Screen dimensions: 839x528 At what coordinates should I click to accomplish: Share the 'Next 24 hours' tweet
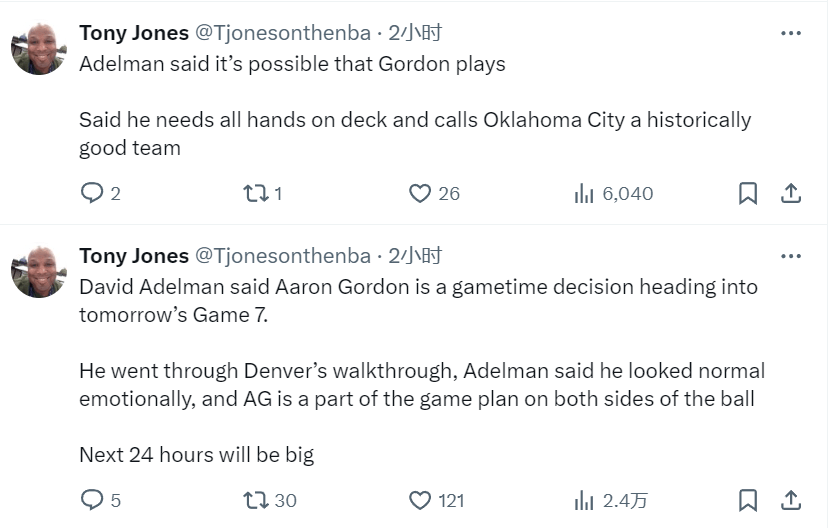tap(790, 500)
